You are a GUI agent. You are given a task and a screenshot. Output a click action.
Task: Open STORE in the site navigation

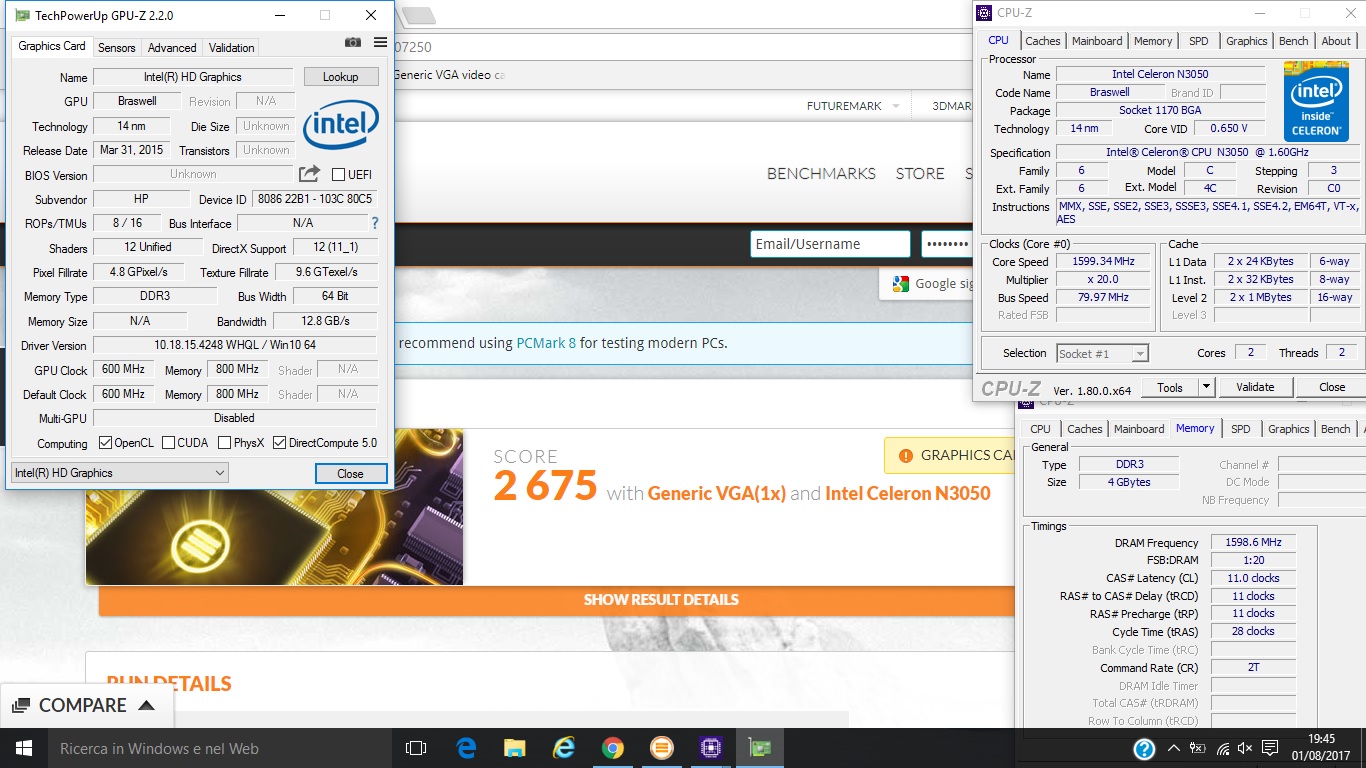pos(920,174)
